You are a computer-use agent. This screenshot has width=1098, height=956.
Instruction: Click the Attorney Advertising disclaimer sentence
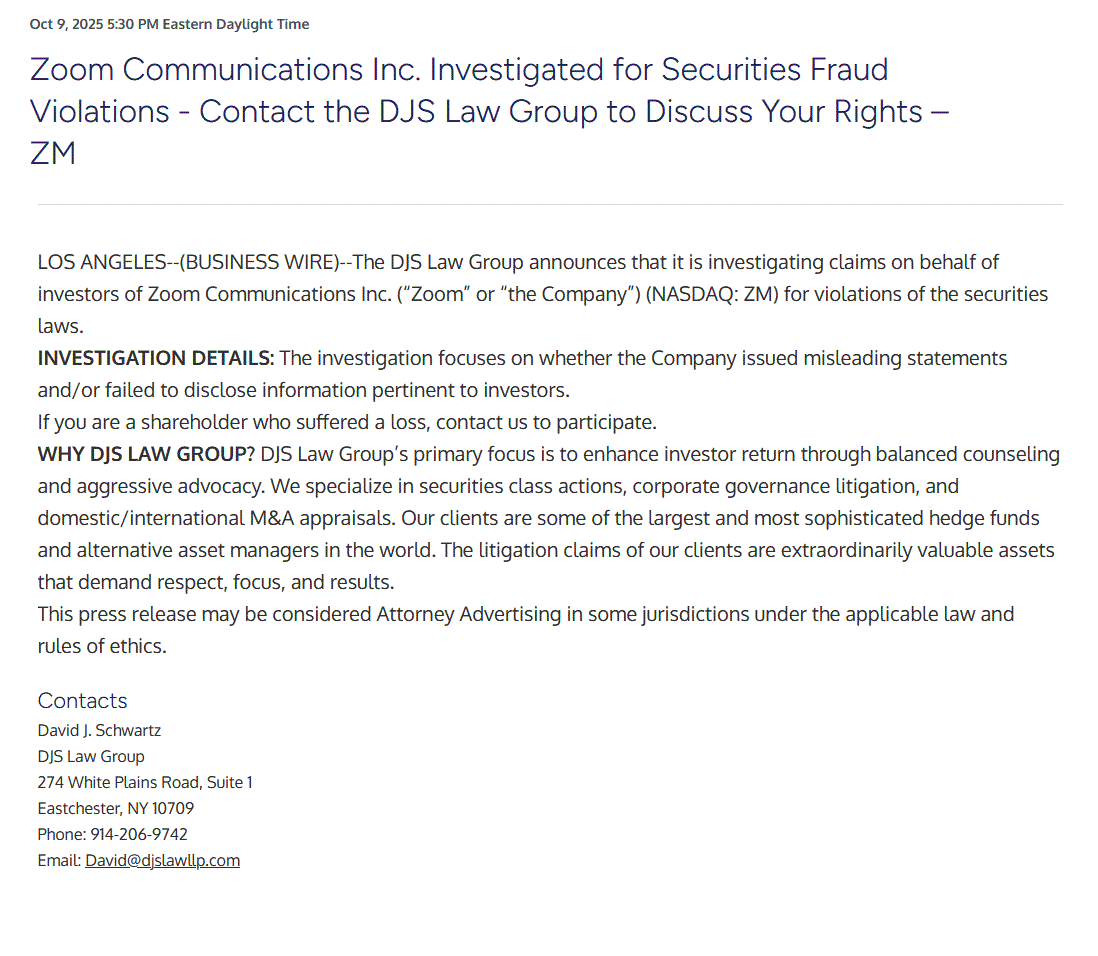525,614
